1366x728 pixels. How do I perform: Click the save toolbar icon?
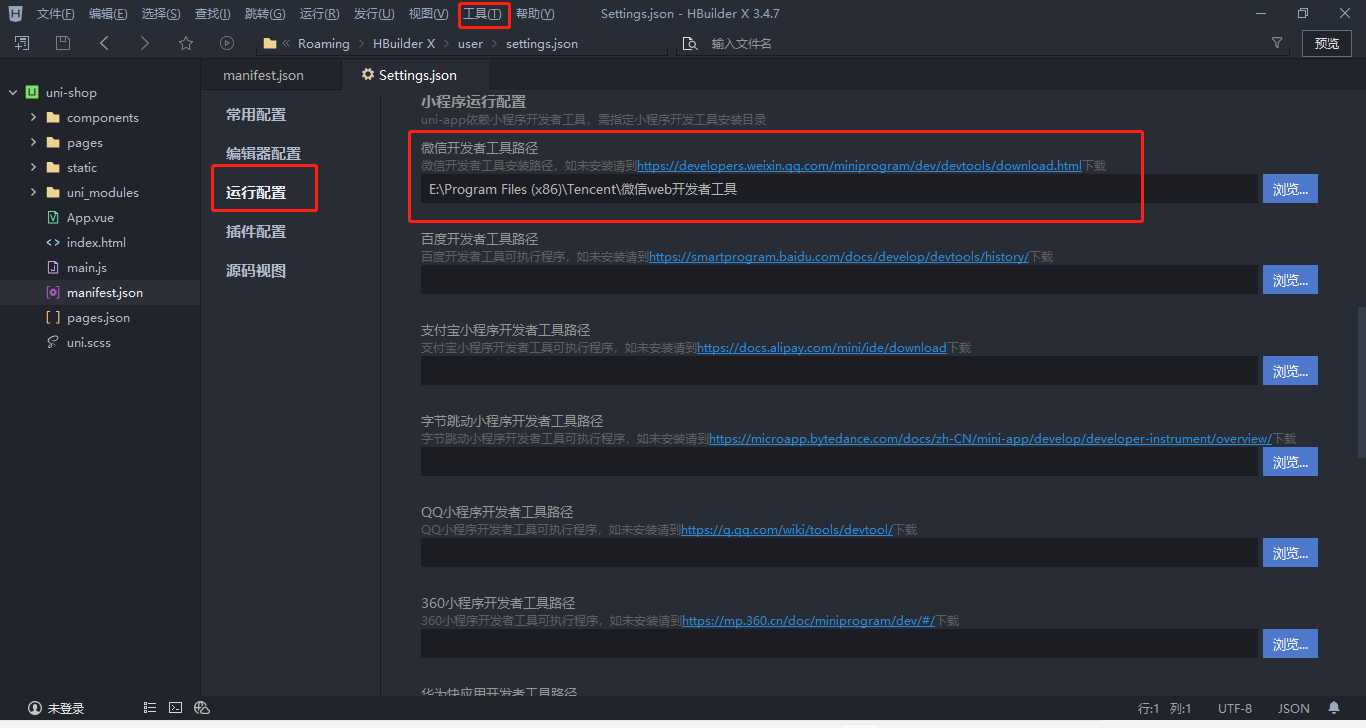coord(63,43)
